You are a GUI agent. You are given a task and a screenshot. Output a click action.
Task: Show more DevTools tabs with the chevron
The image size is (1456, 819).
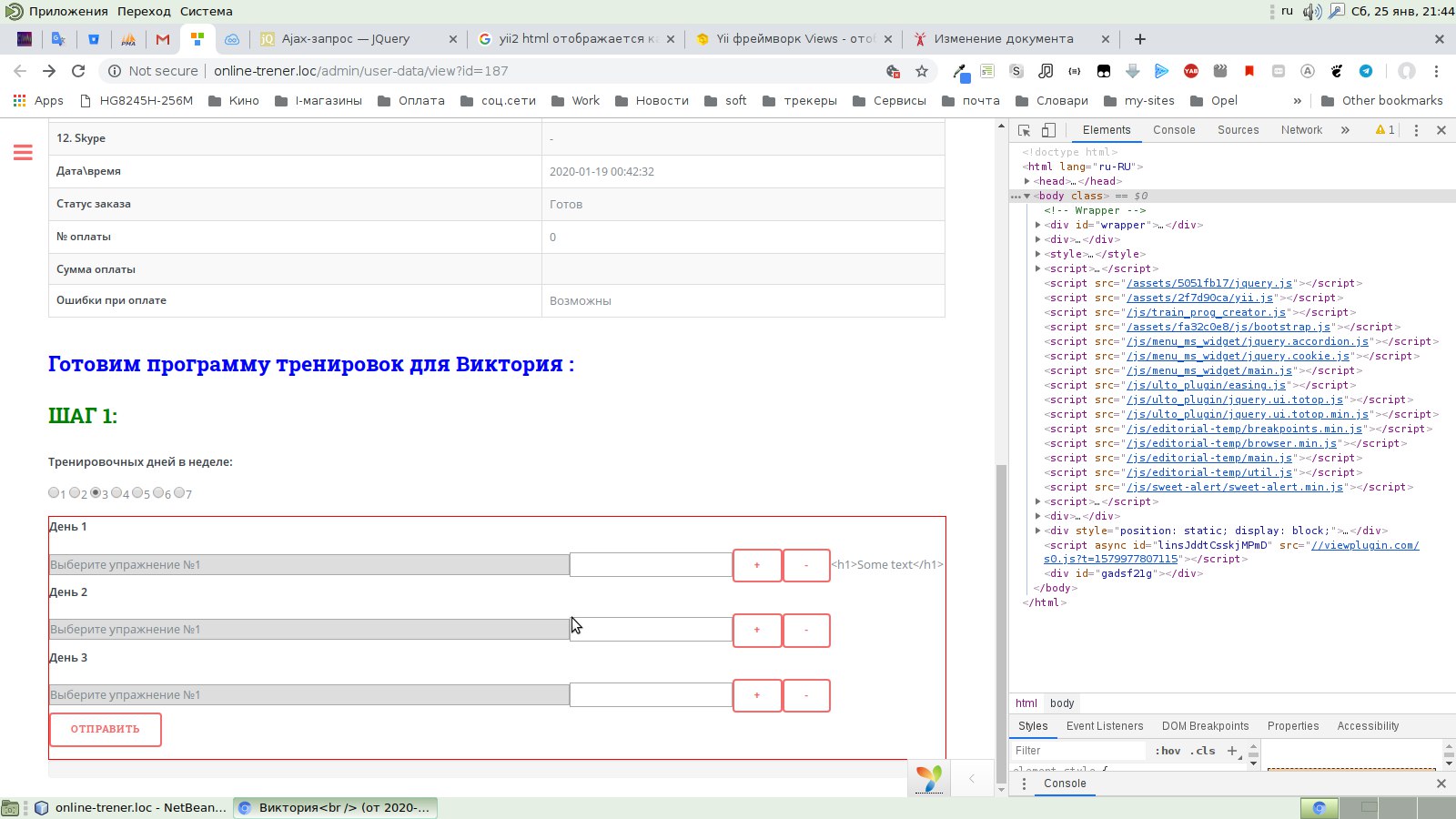1345,130
